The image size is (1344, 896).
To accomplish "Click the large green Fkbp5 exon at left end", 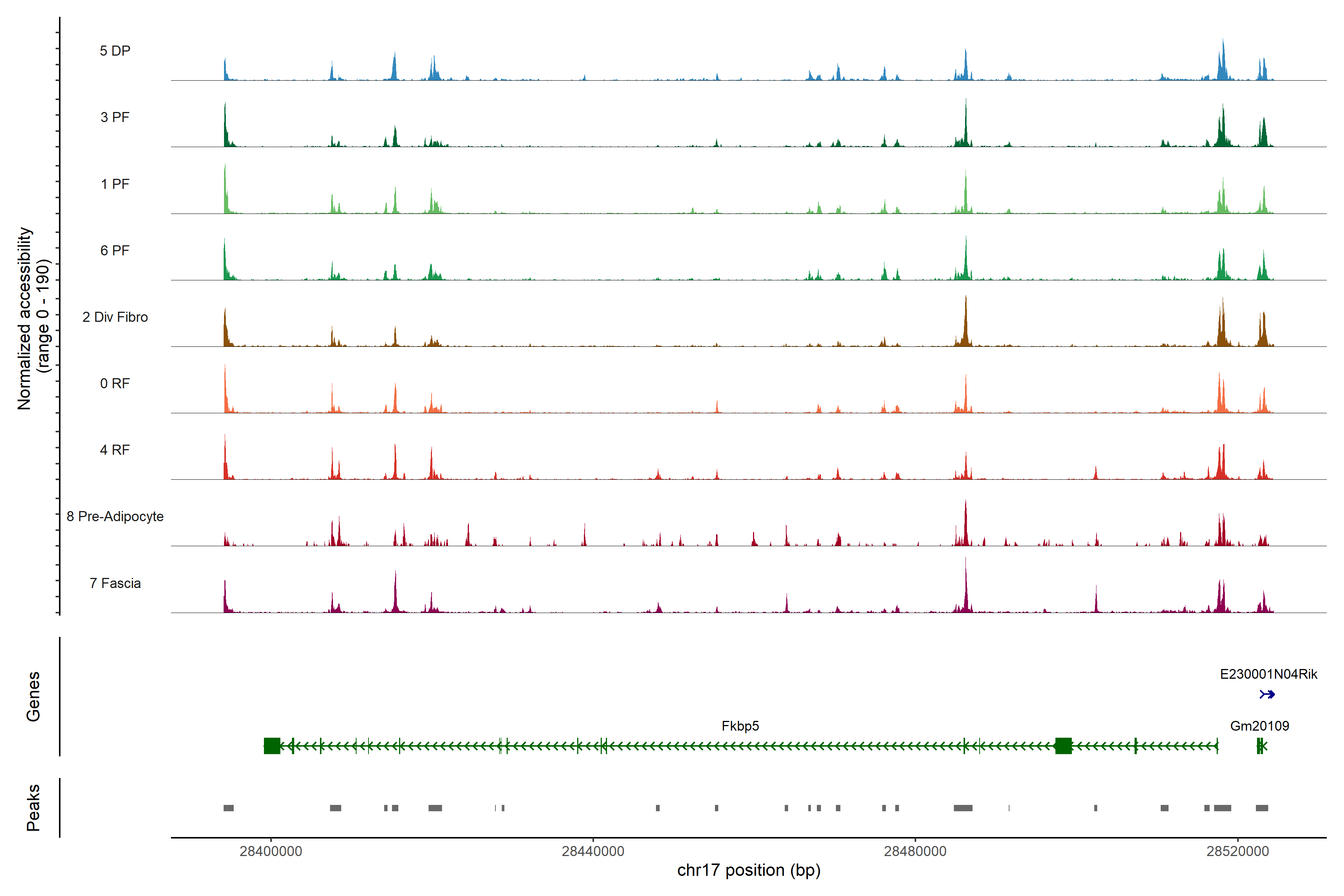I will coord(272,746).
